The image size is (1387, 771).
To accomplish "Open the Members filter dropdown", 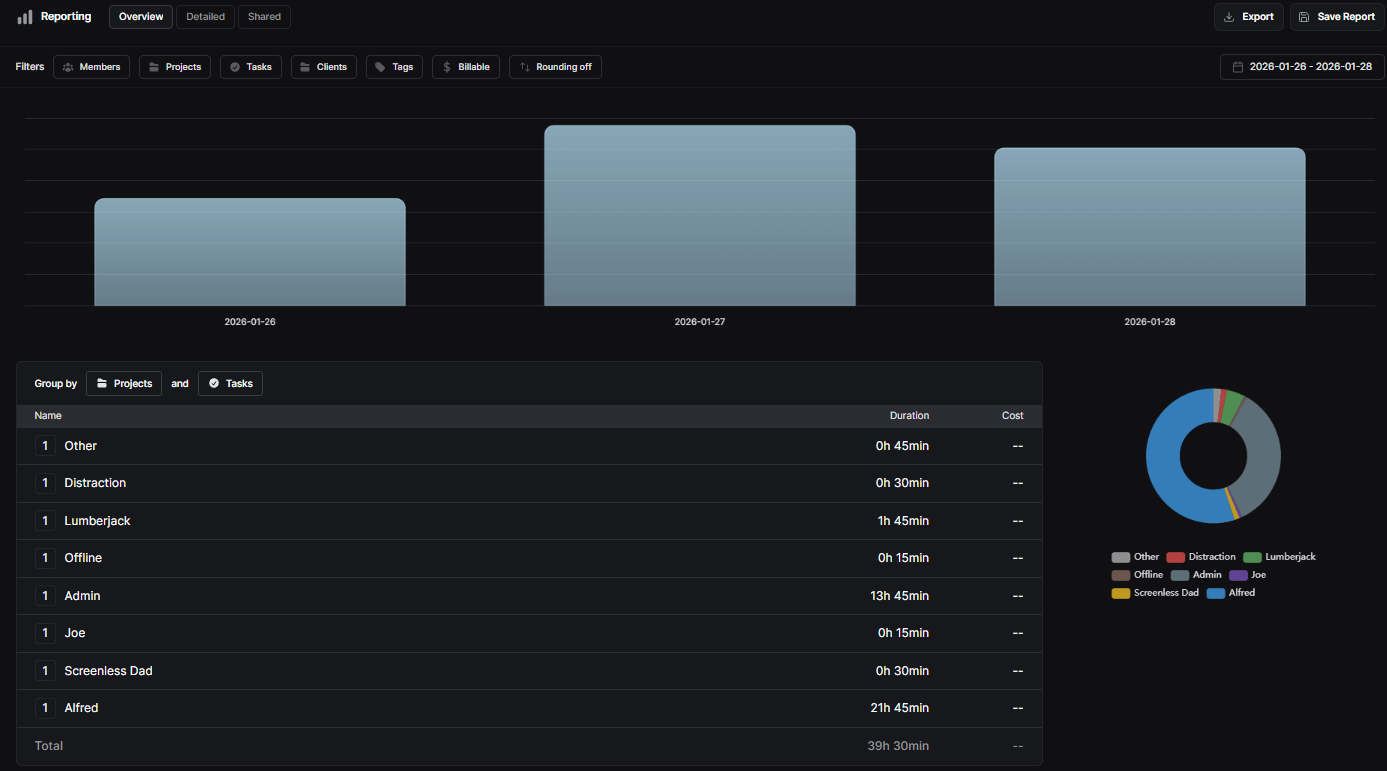I will pyautogui.click(x=91, y=67).
